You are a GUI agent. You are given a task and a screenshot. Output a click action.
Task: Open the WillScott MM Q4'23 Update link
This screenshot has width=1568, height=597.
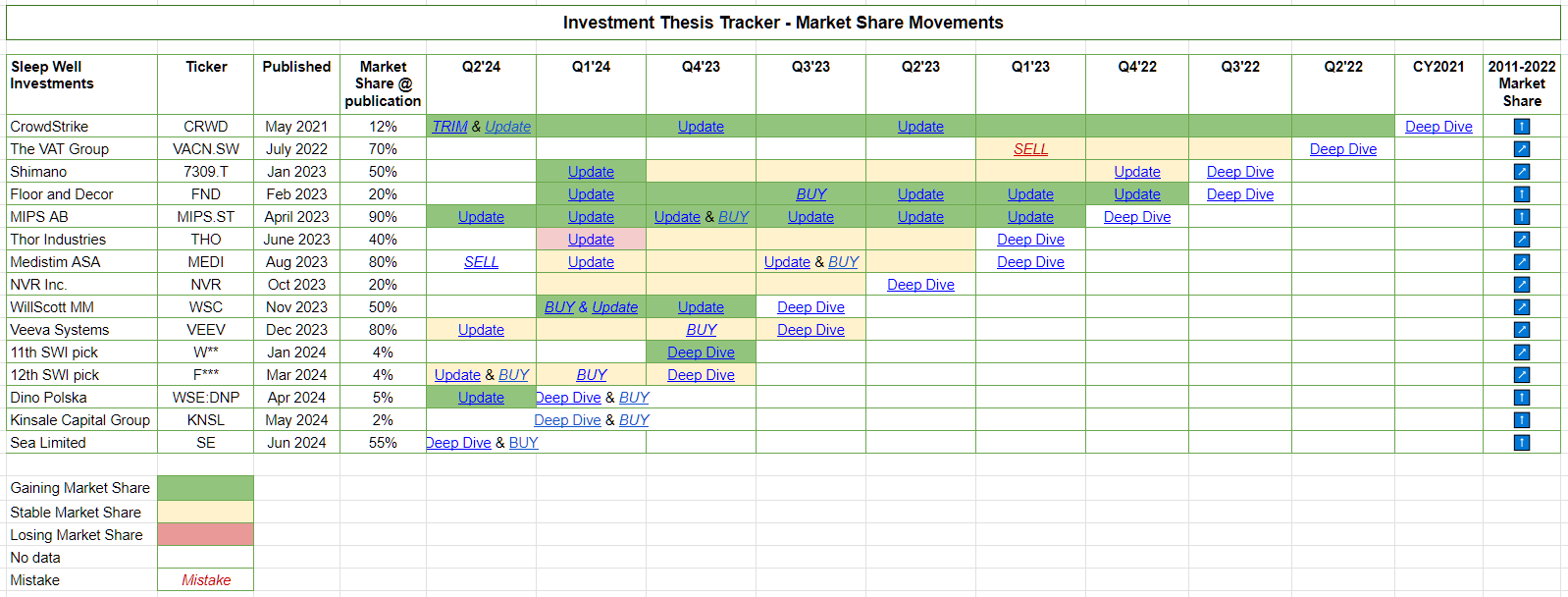[701, 307]
